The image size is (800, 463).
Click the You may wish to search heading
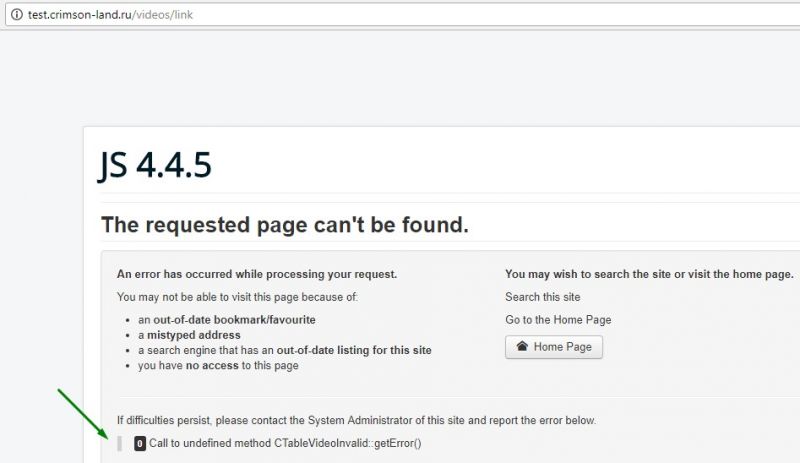[649, 274]
